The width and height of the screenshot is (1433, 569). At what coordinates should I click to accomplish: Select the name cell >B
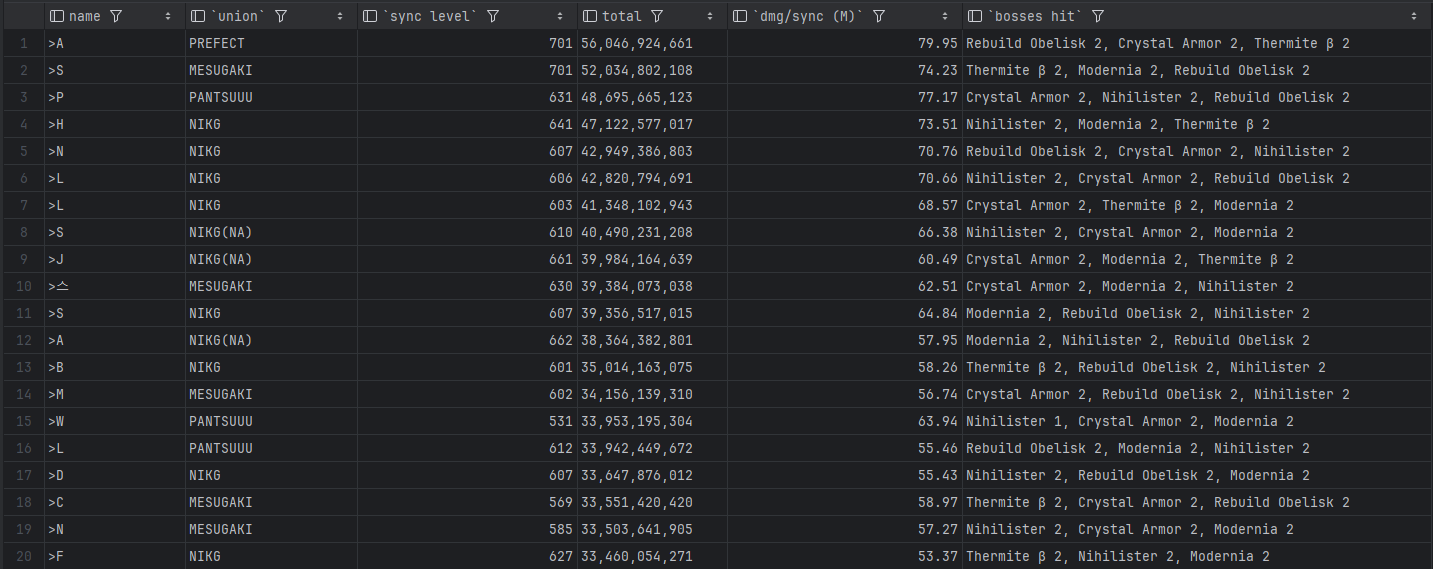(115, 368)
